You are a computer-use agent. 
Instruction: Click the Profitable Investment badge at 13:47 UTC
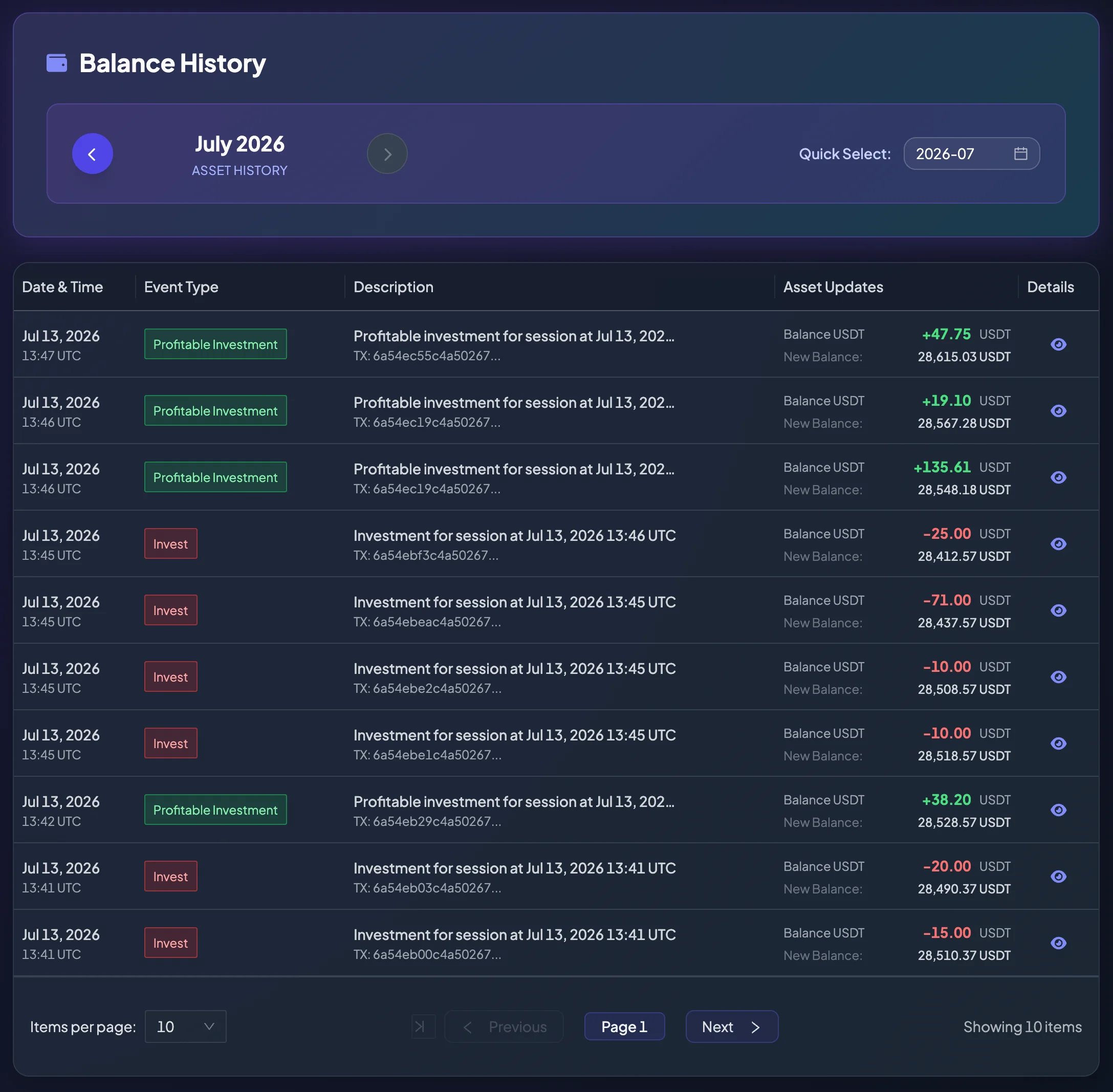(215, 344)
